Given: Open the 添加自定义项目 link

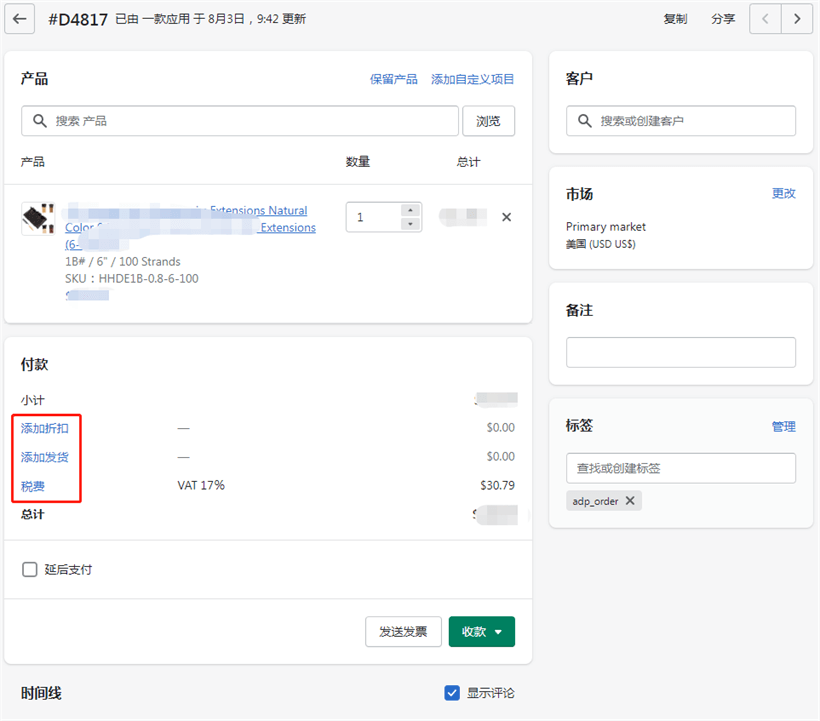Looking at the screenshot, I should tap(472, 79).
